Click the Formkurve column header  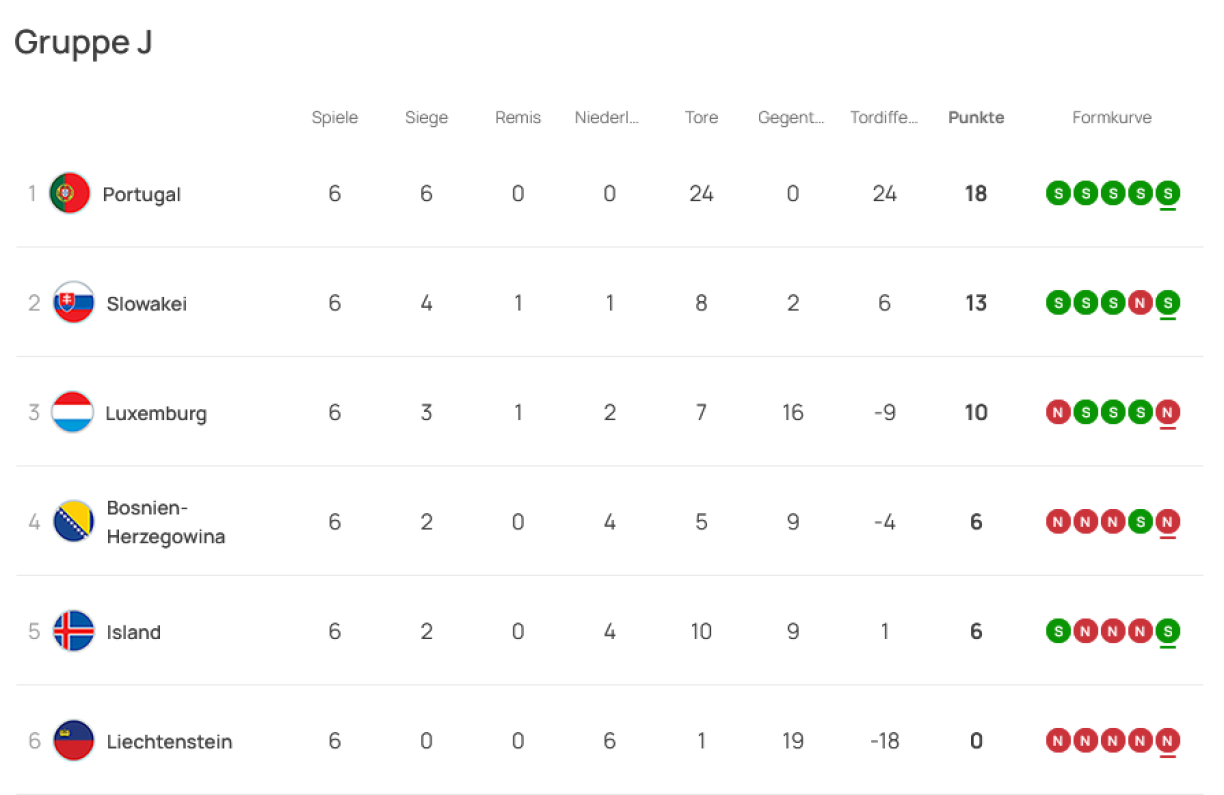(1111, 117)
